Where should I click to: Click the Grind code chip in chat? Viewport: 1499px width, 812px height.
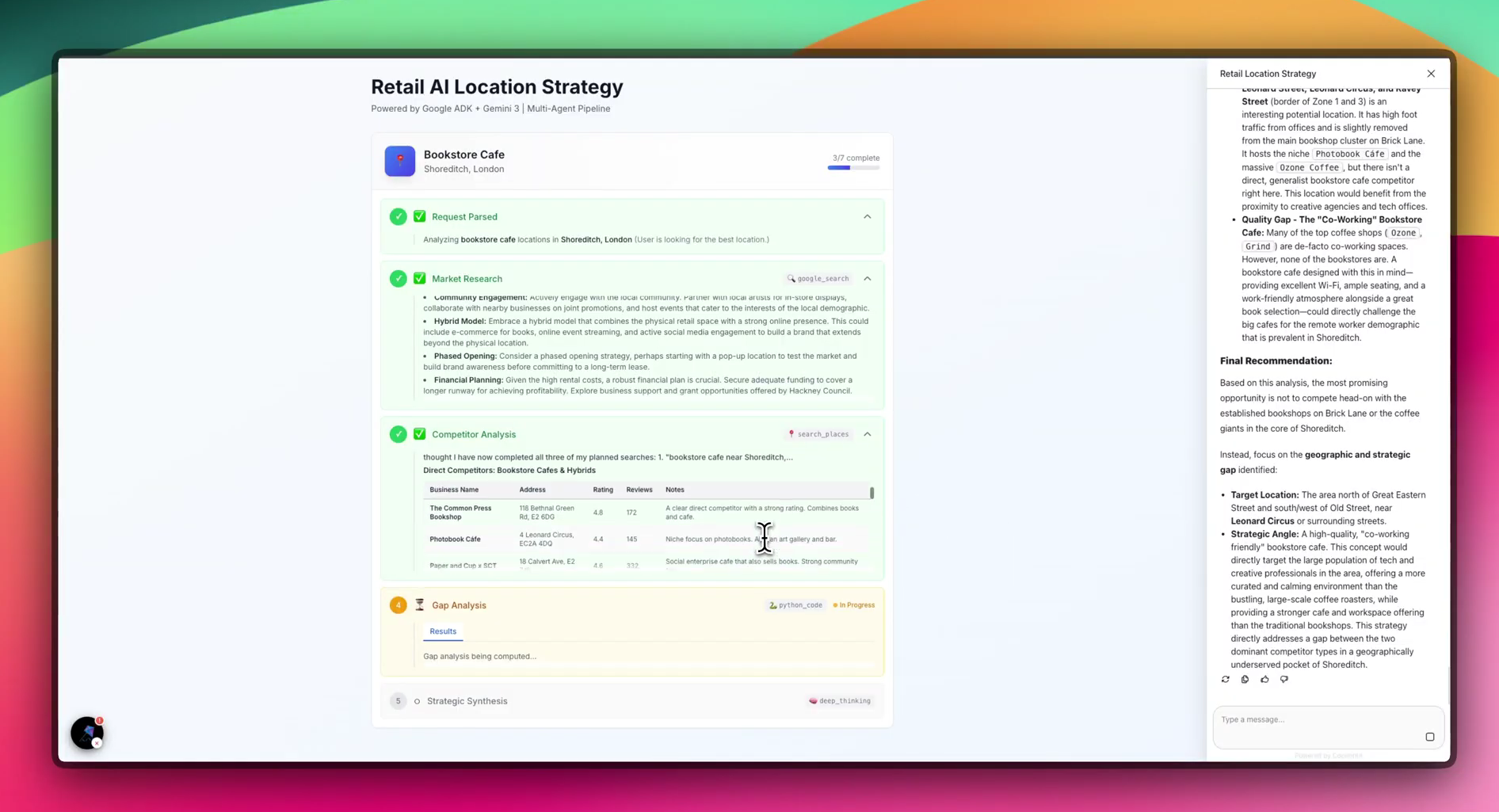point(1257,246)
